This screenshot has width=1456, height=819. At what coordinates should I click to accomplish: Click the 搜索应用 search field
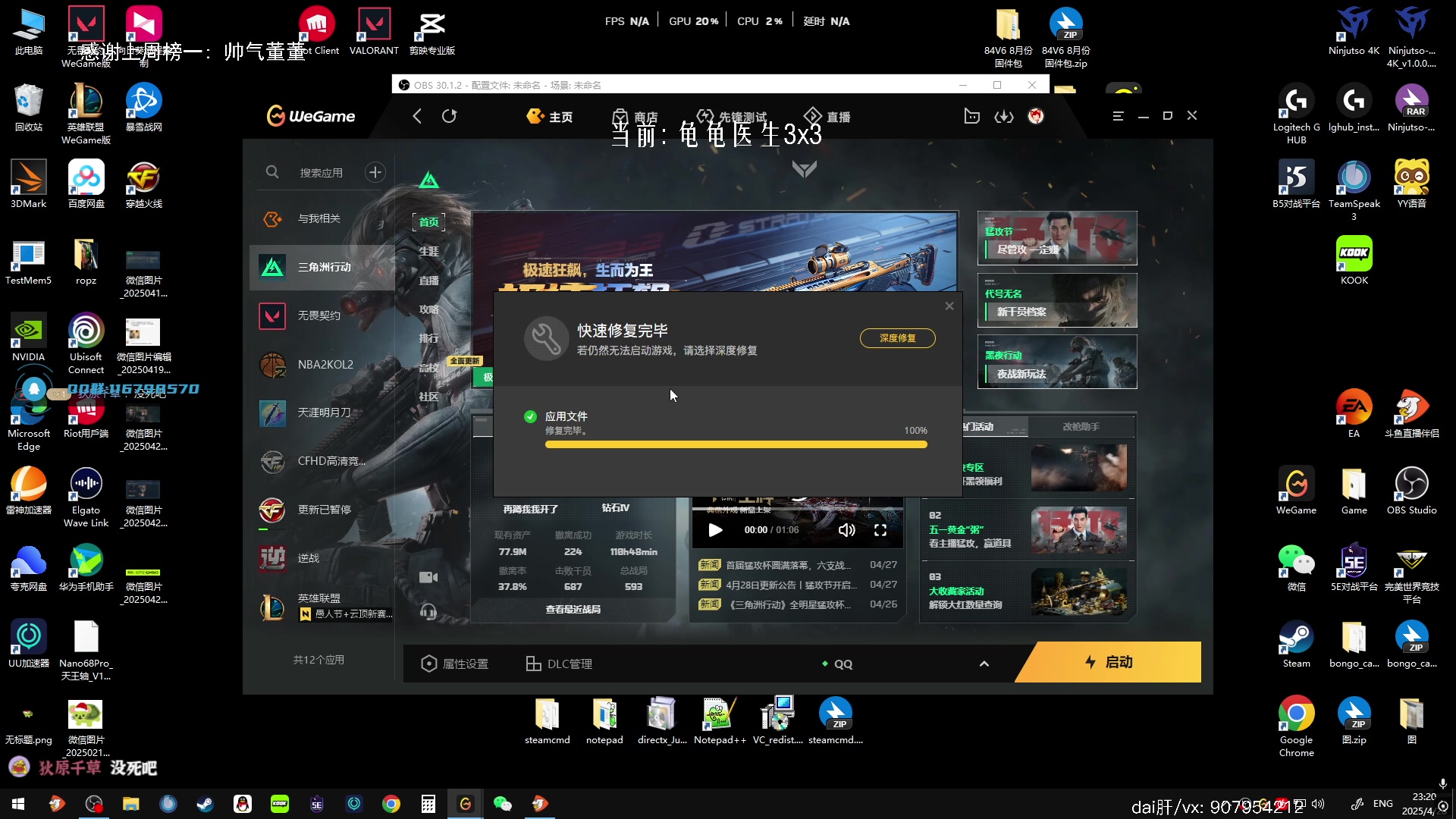pos(322,173)
